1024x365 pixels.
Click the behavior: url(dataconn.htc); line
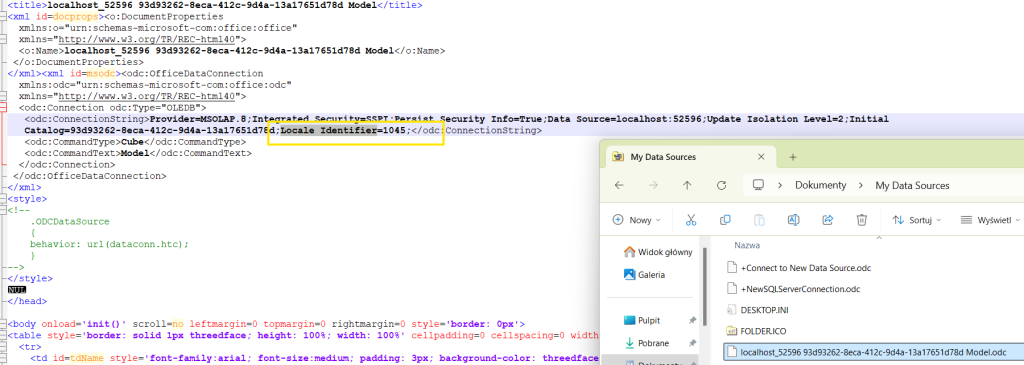tap(109, 244)
